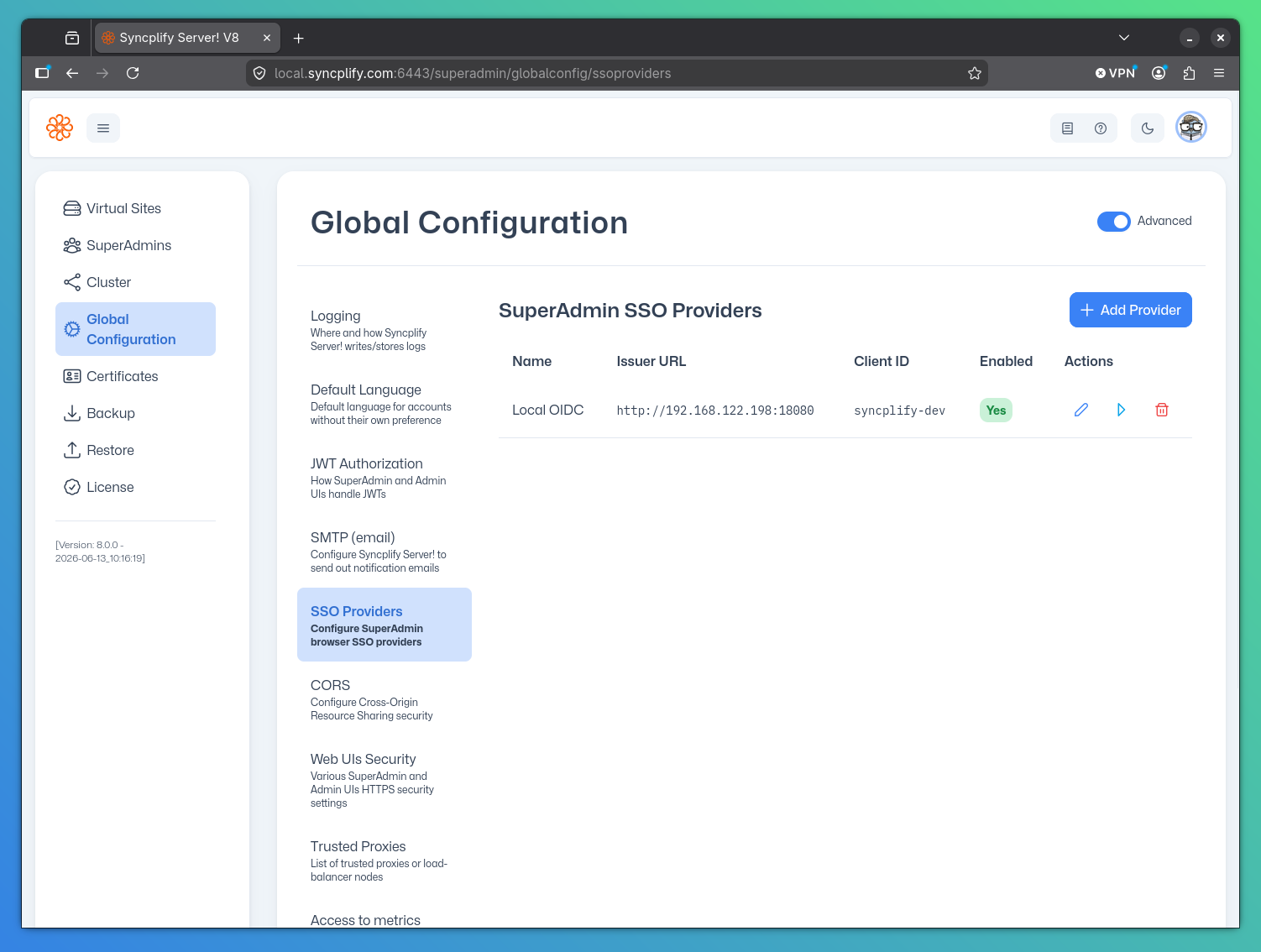Click the issuer URL http://192.168.122.198:18080

tap(715, 411)
